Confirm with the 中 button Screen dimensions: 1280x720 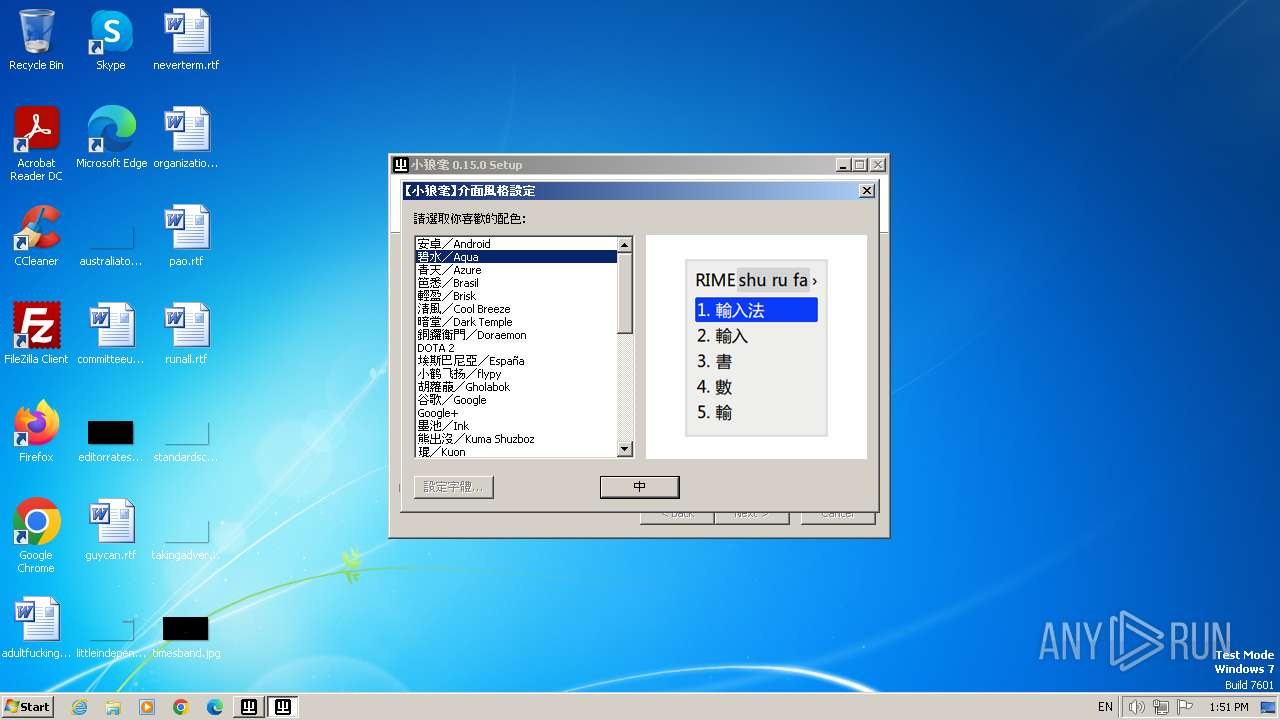point(640,487)
